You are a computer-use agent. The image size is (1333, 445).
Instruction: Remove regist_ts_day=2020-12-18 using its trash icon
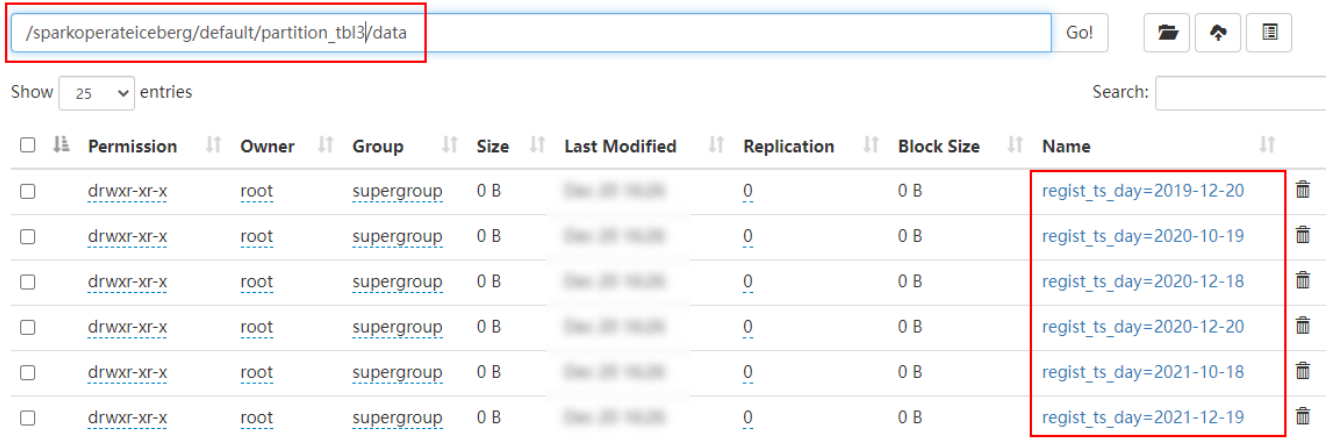[x=1302, y=281]
